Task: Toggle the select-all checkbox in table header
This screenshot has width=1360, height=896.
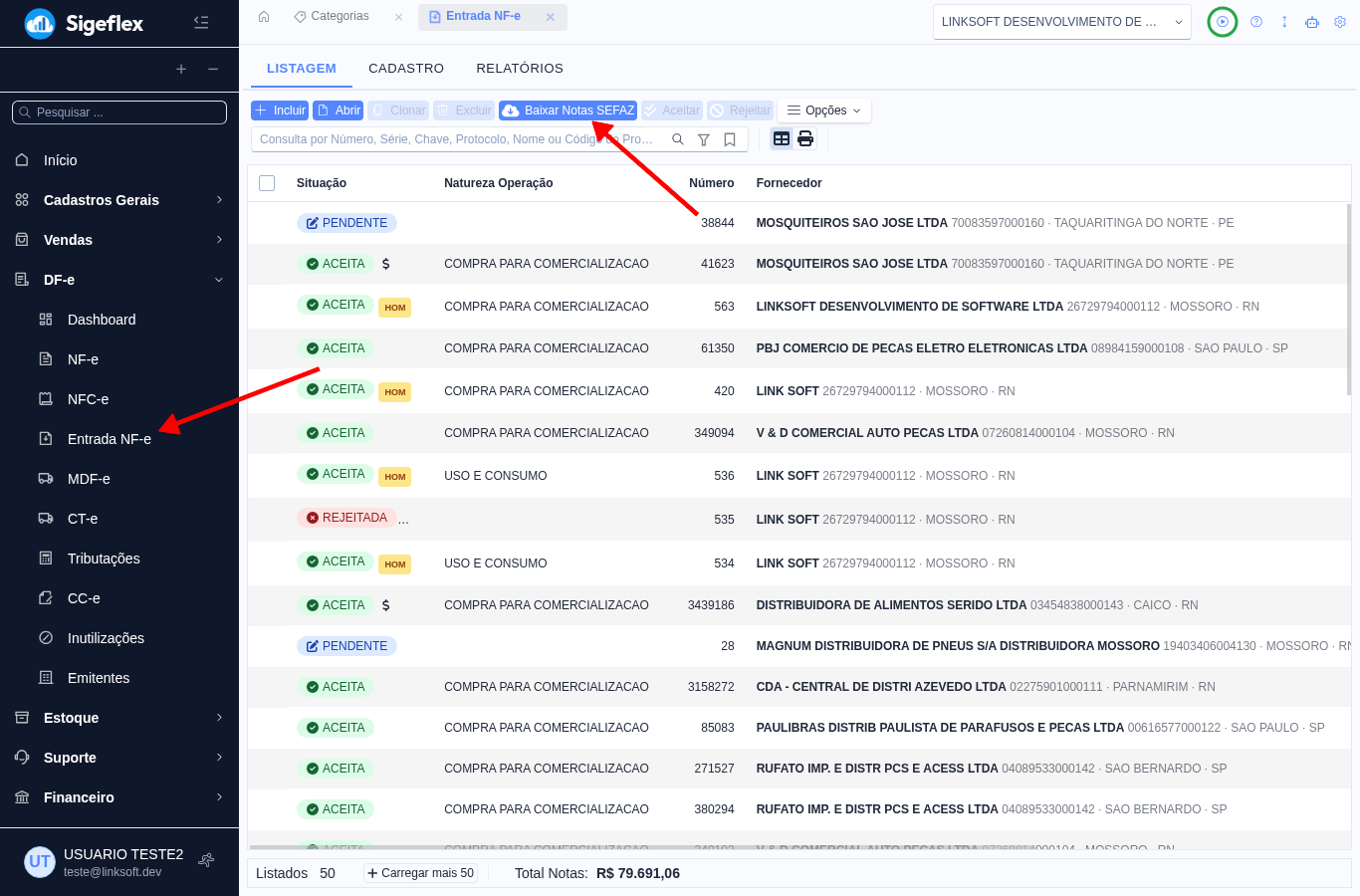Action: 267,183
